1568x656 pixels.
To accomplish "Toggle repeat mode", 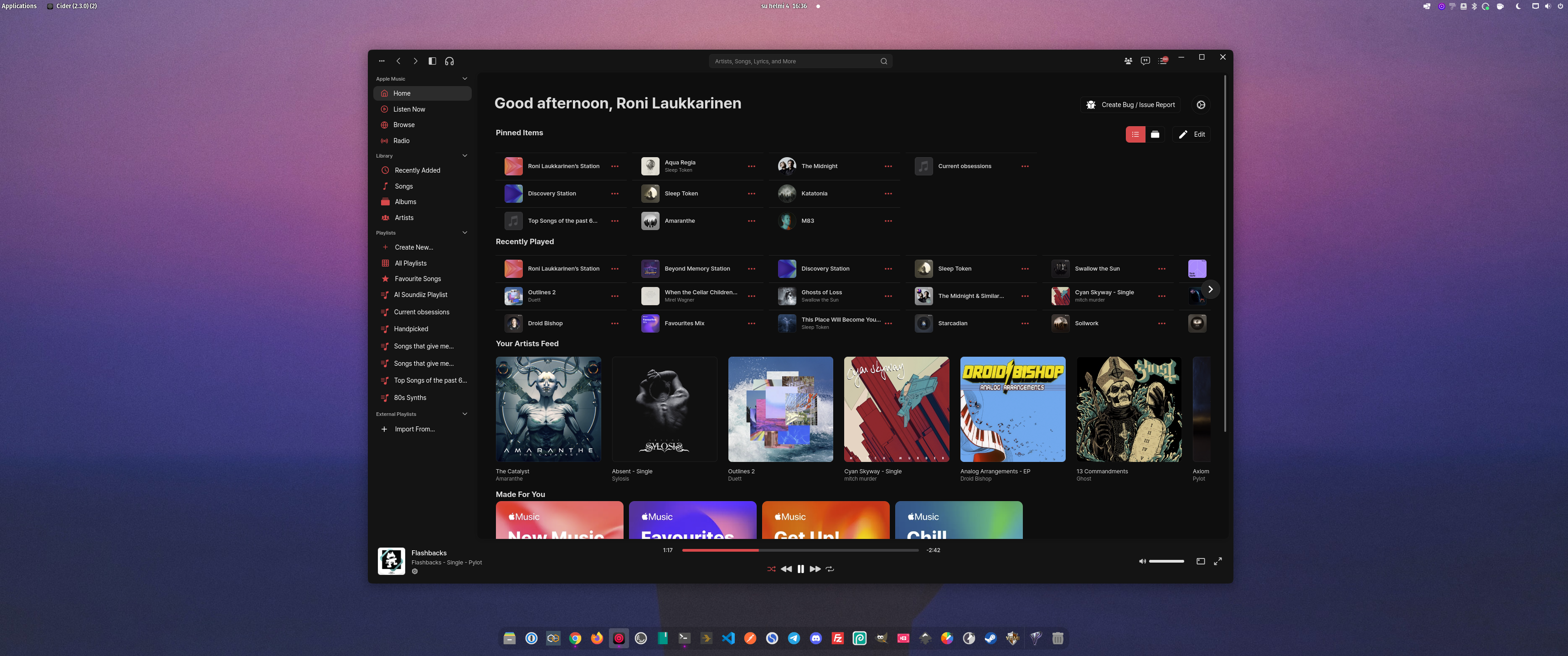I will [x=830, y=569].
